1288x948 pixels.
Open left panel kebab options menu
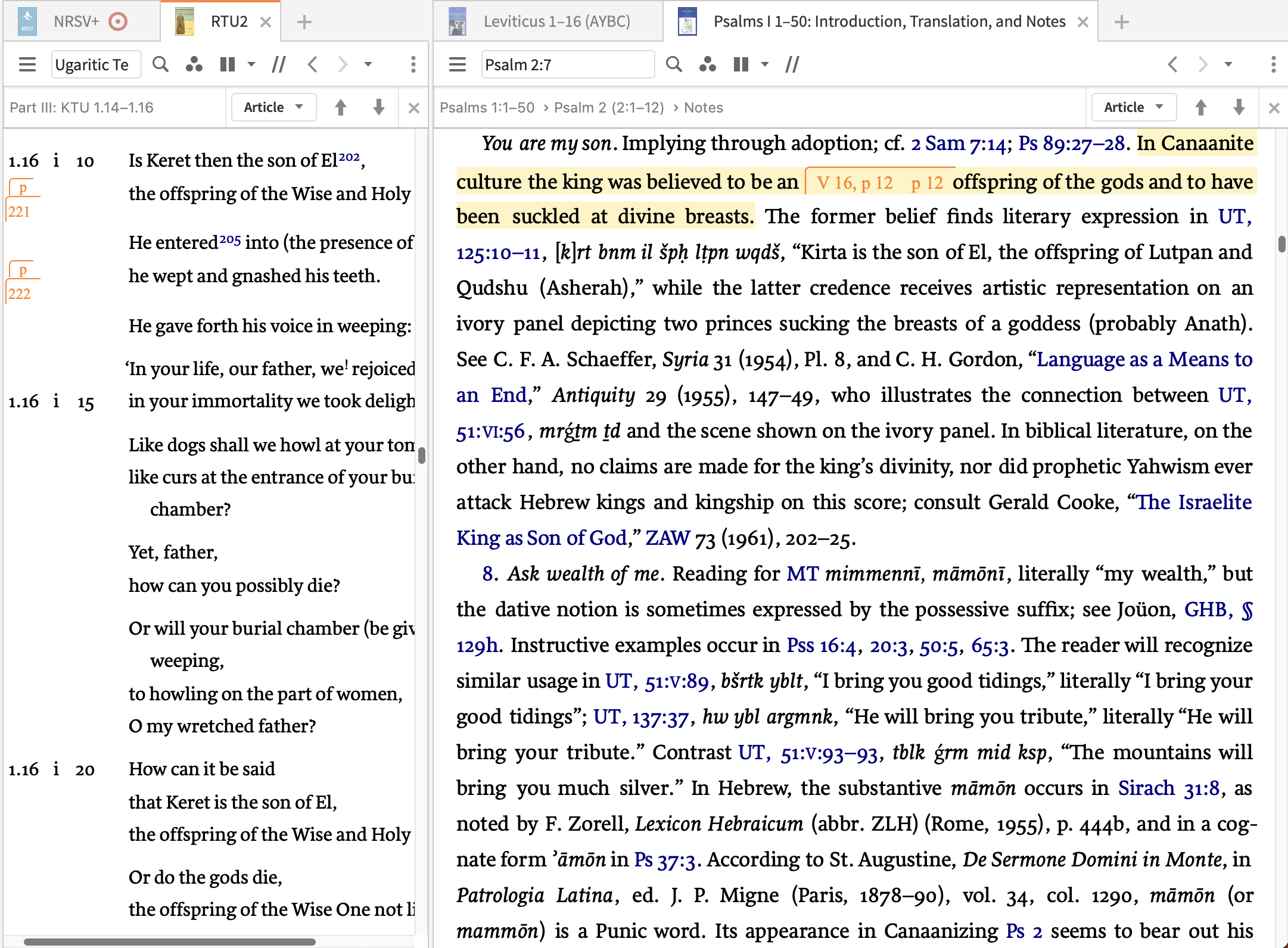[413, 64]
